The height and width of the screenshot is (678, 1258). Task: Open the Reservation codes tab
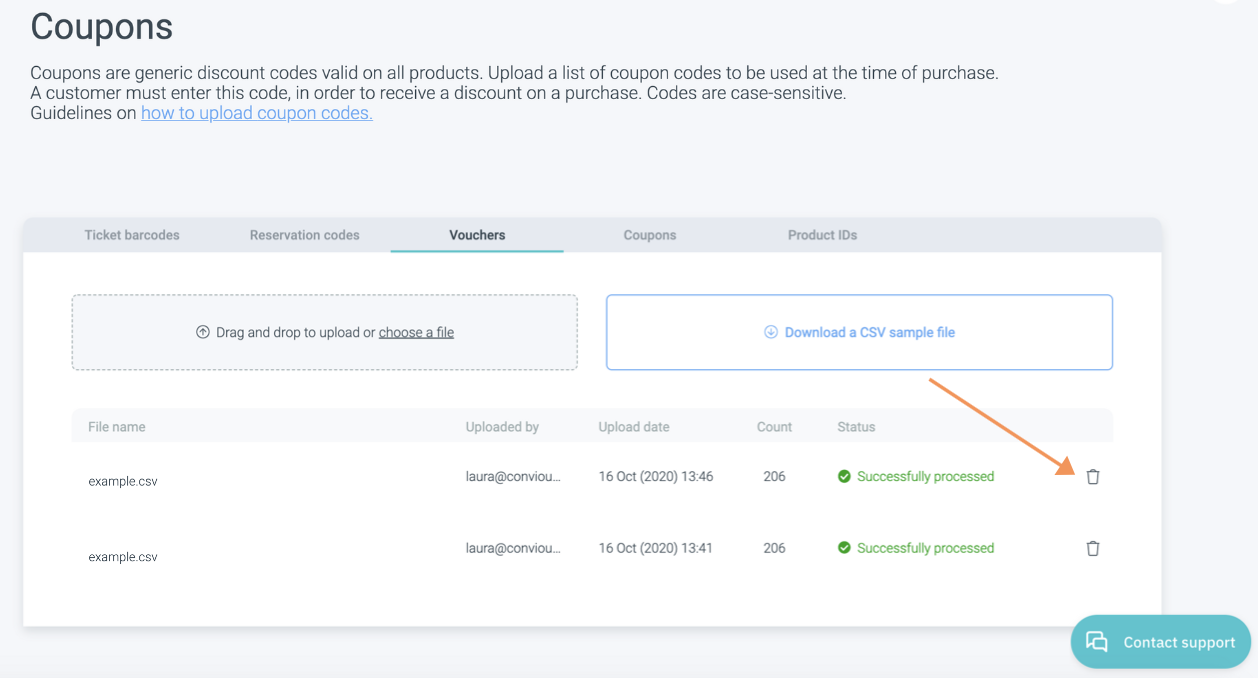[305, 235]
